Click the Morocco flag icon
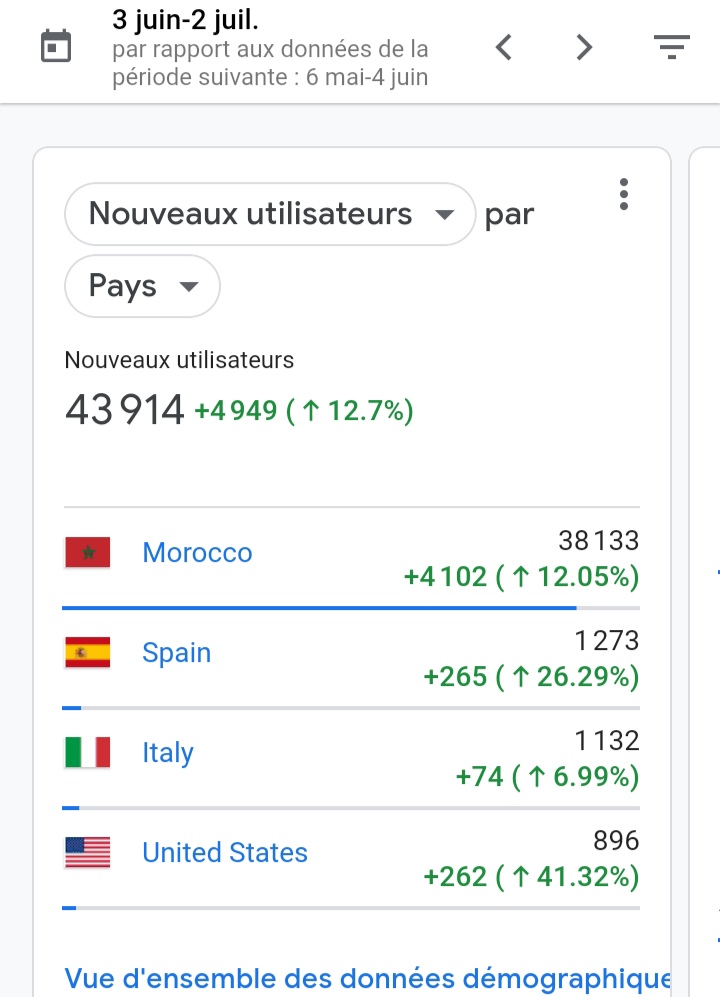Screen dimensions: 720x997 [88, 552]
